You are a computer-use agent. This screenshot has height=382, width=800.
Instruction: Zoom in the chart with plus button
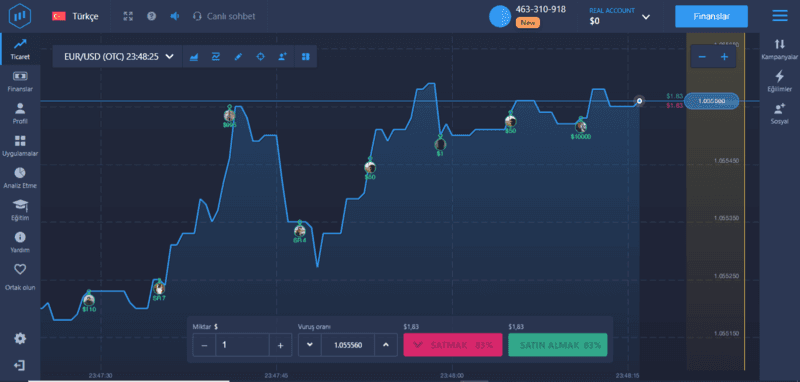(x=724, y=57)
